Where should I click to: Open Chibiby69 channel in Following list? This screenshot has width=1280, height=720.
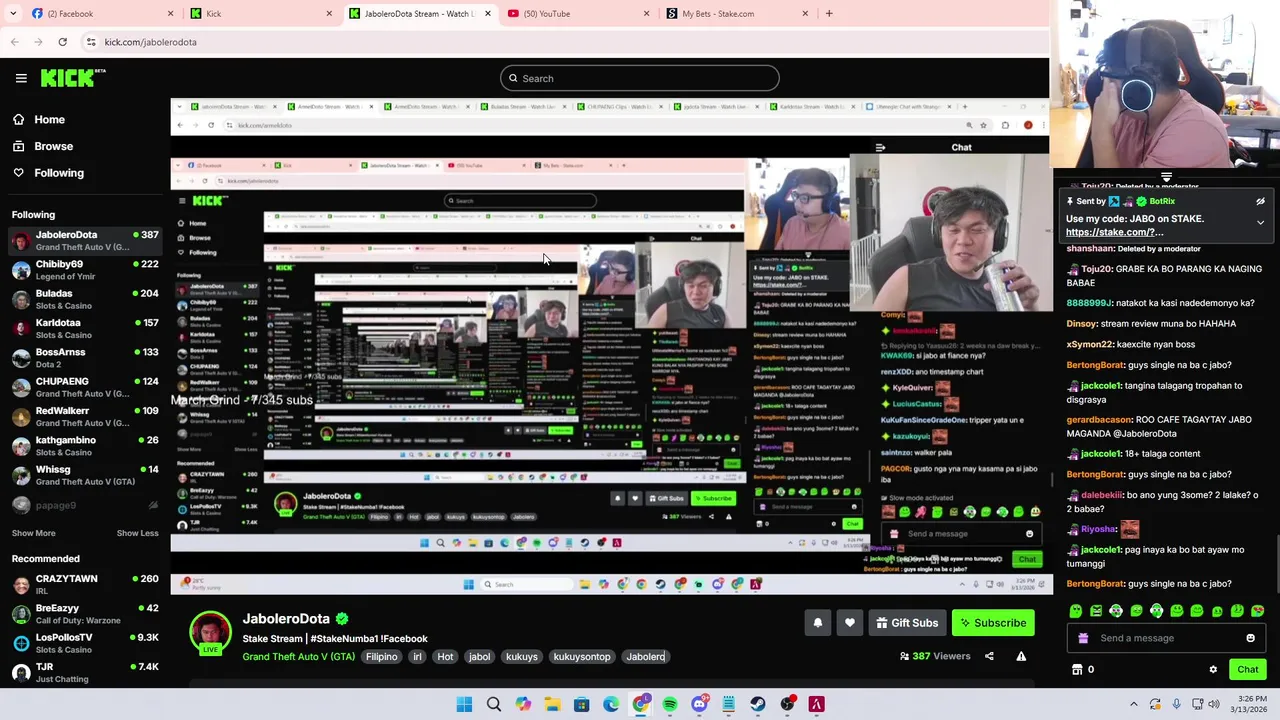[x=85, y=270]
